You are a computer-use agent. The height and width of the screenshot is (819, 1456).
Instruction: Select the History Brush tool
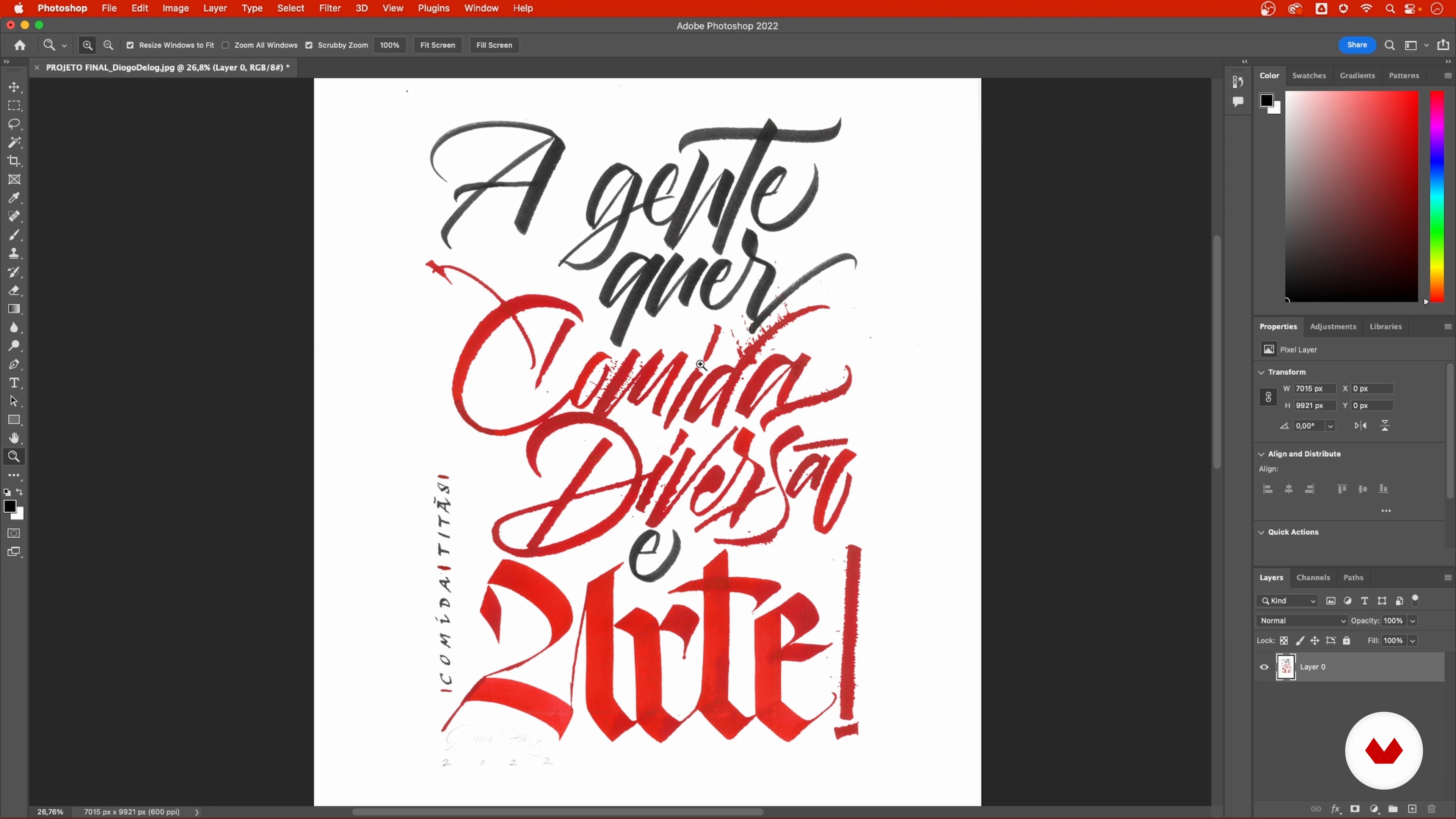click(x=14, y=272)
